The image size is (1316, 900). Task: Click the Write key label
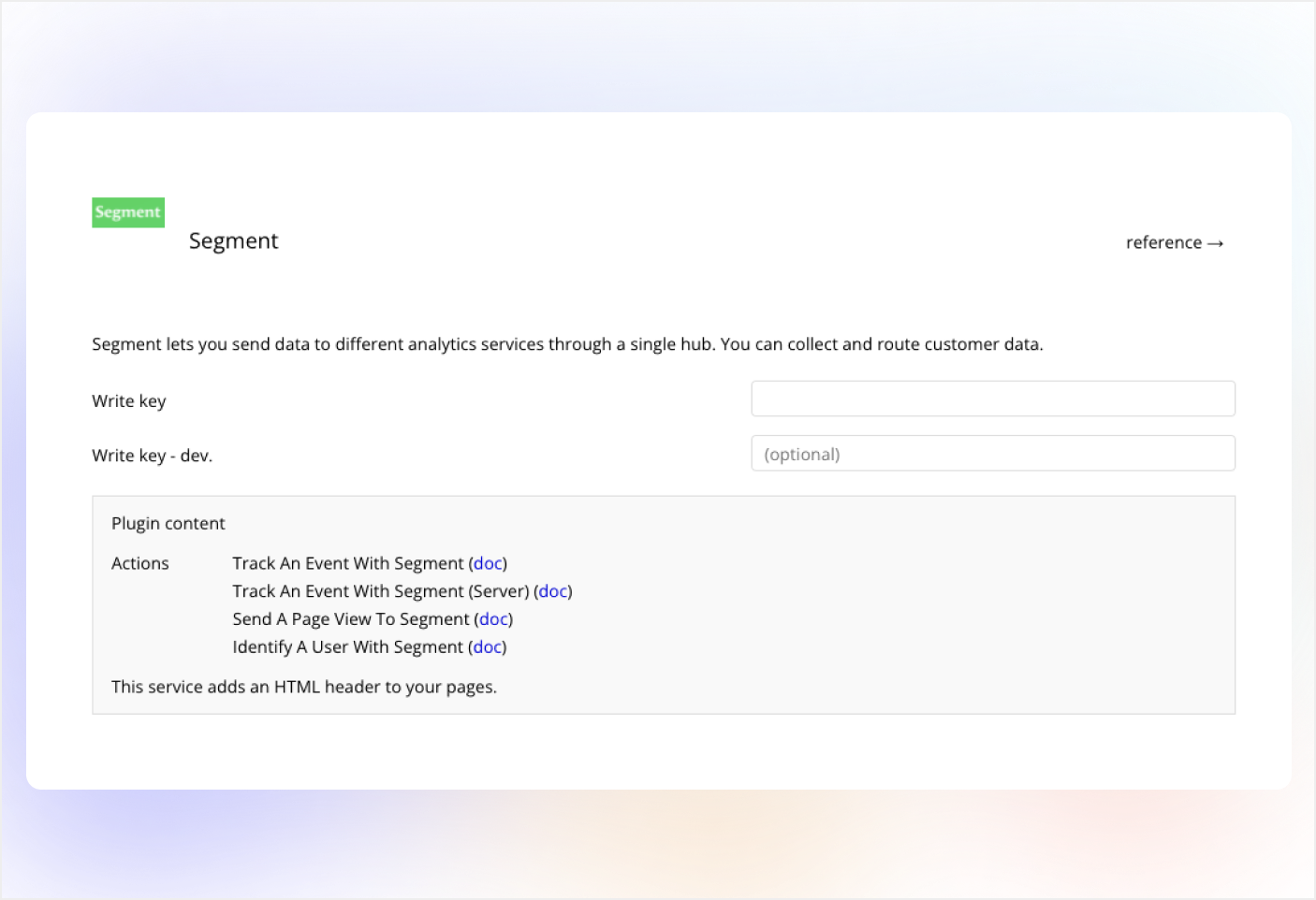[x=129, y=401]
